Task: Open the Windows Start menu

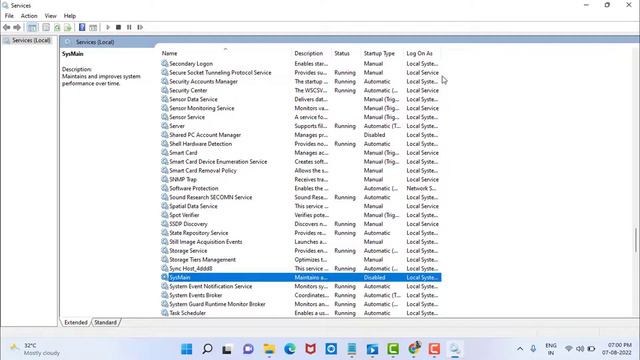Action: pos(187,349)
